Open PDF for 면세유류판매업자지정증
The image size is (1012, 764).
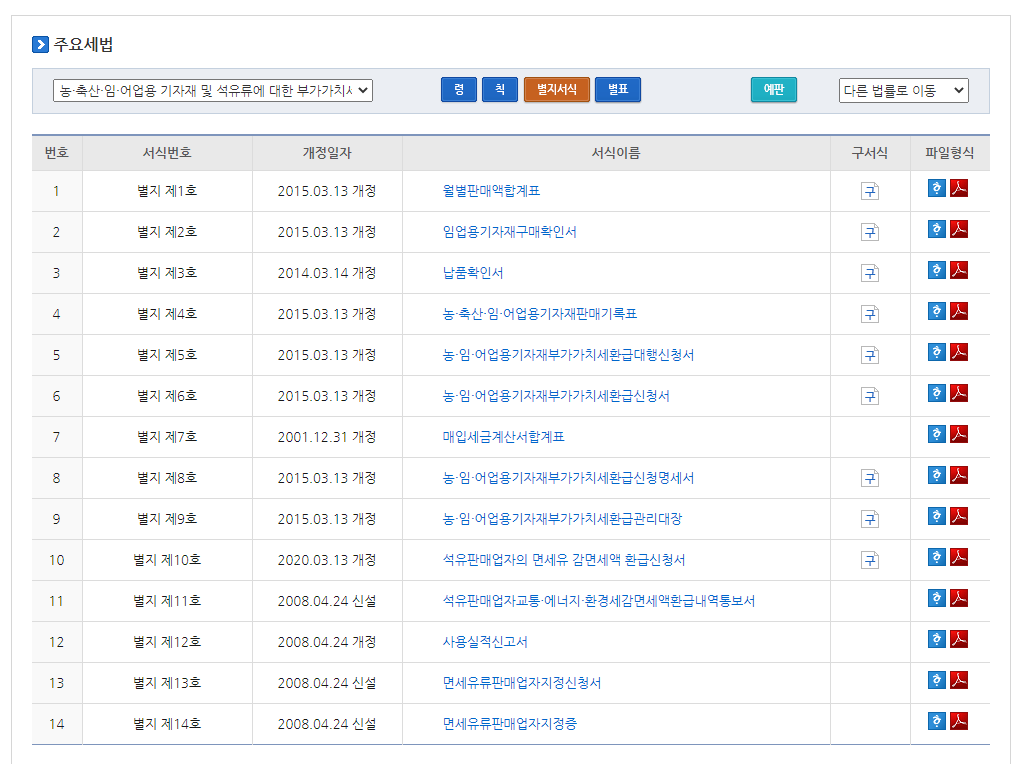point(959,722)
